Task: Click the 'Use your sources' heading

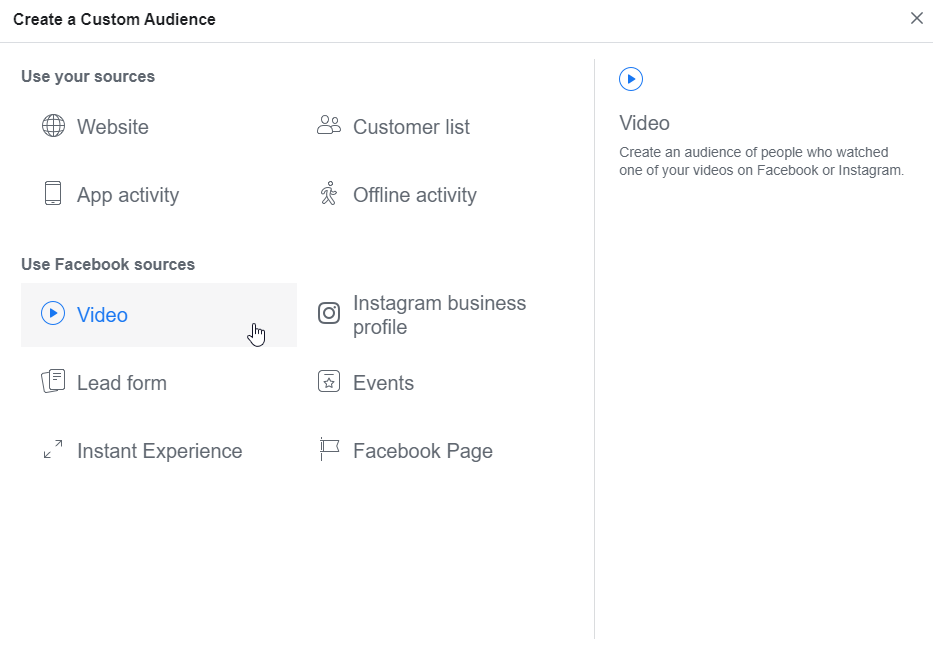Action: click(x=88, y=77)
